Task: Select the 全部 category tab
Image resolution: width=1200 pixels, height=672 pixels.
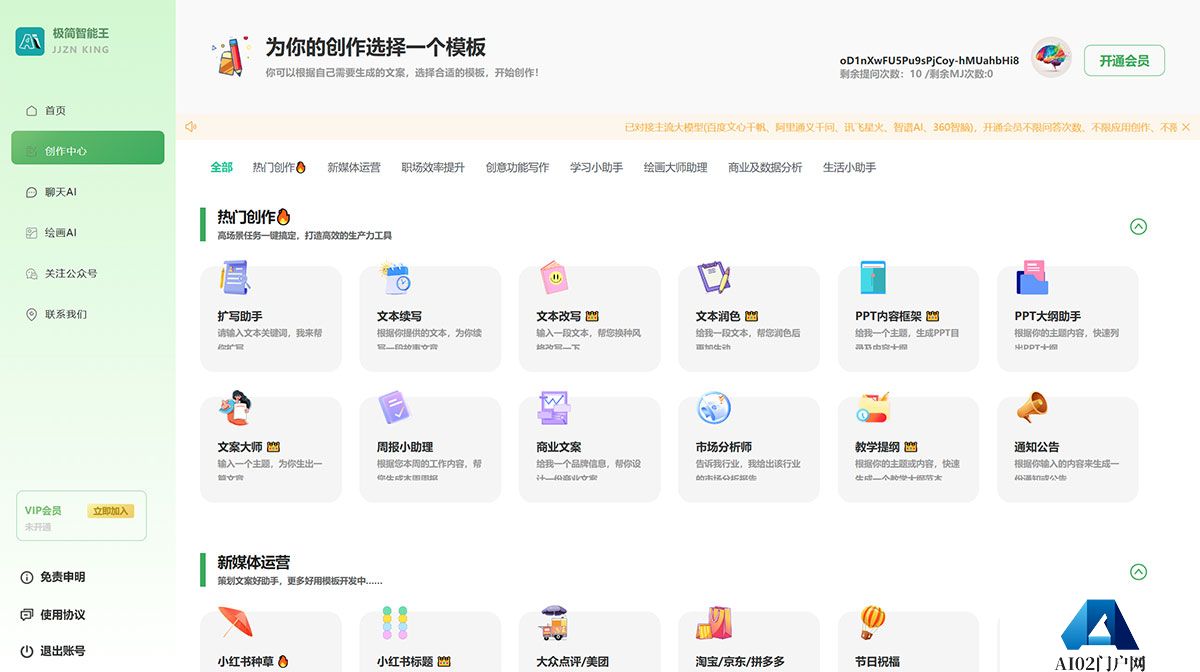Action: (x=221, y=168)
